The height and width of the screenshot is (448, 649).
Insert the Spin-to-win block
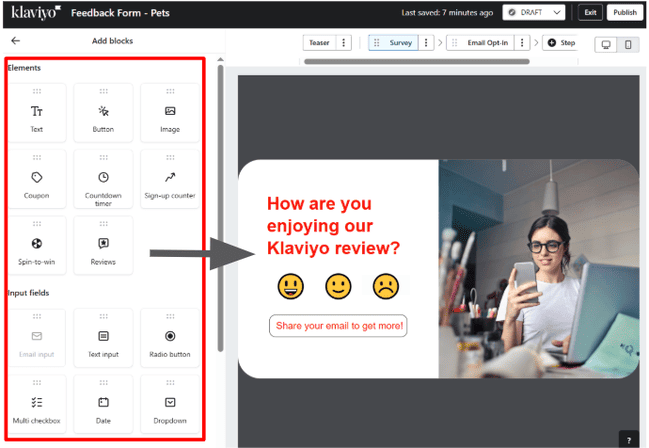37,247
